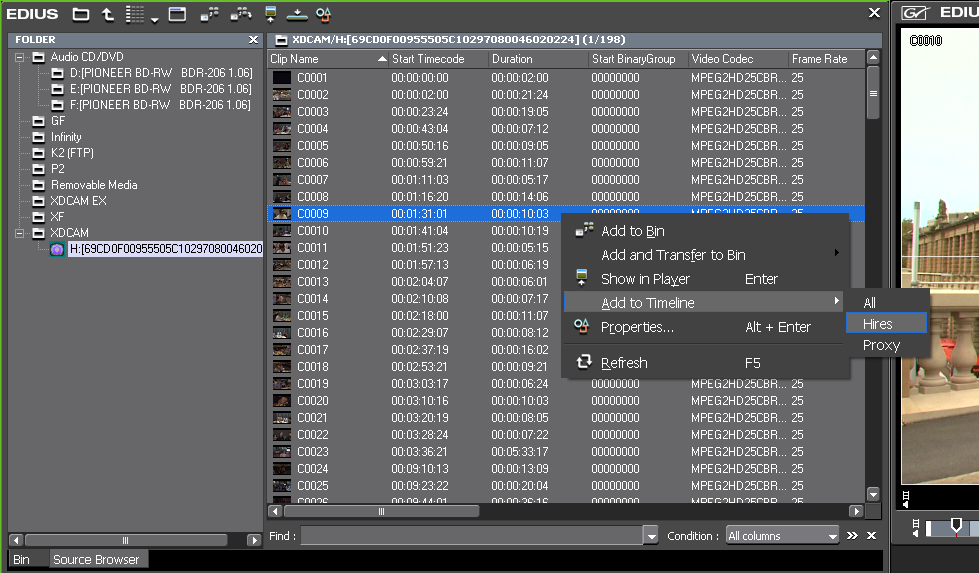Click the move up one folder icon
Image resolution: width=979 pixels, height=573 pixels.
pyautogui.click(x=108, y=14)
